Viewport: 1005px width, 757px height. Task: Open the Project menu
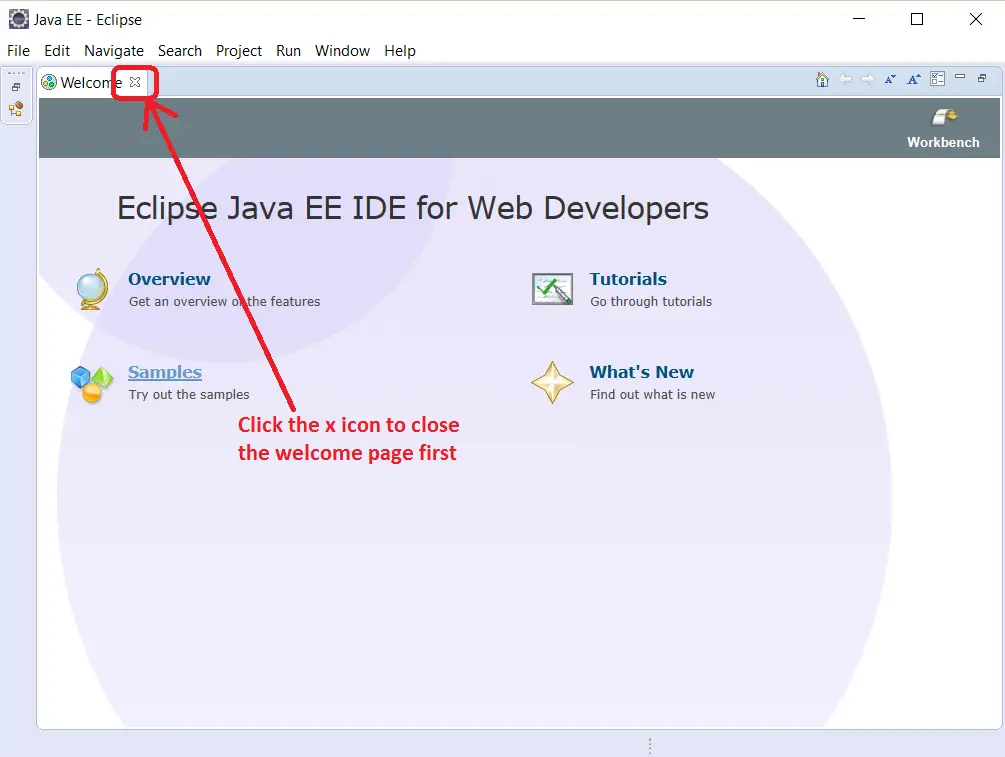pos(238,51)
